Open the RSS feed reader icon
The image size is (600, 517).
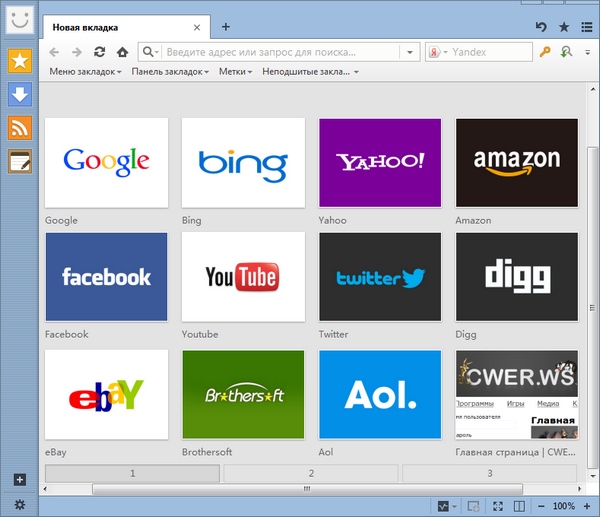click(x=19, y=127)
